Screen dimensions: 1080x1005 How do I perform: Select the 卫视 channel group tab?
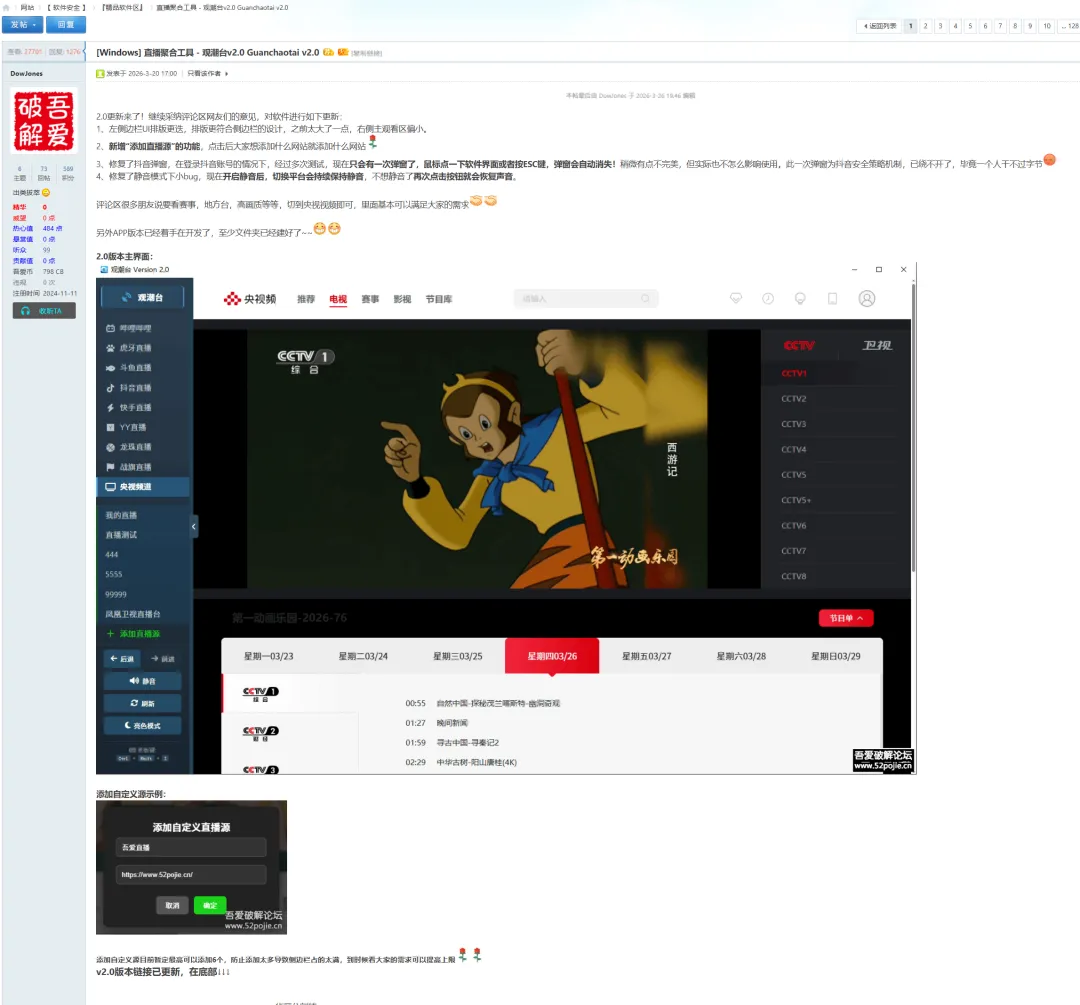pos(877,345)
